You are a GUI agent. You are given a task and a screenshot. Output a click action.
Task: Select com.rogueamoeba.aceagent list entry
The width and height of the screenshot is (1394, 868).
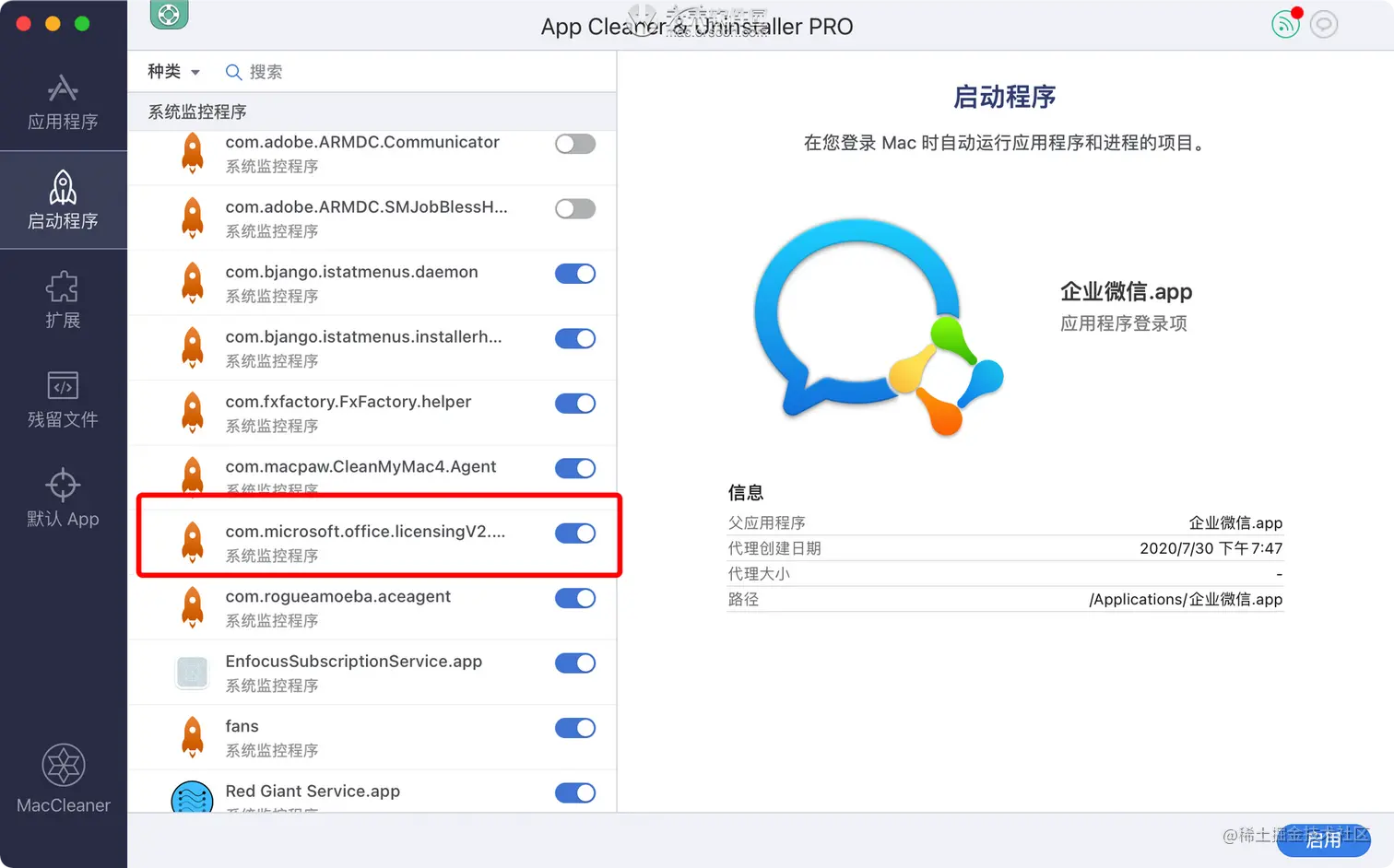pyautogui.click(x=372, y=607)
